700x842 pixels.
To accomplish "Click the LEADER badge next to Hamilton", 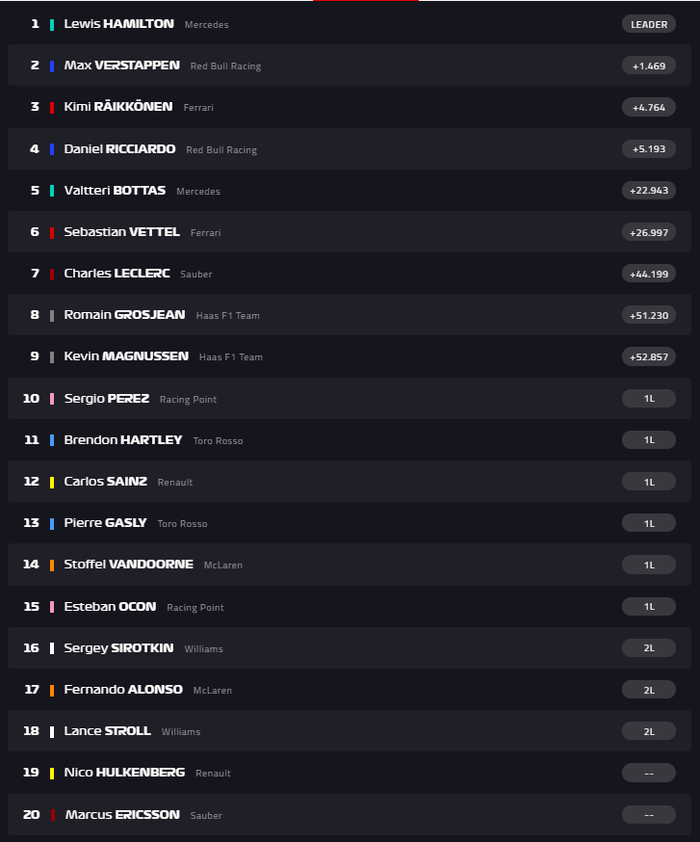I will click(x=648, y=24).
